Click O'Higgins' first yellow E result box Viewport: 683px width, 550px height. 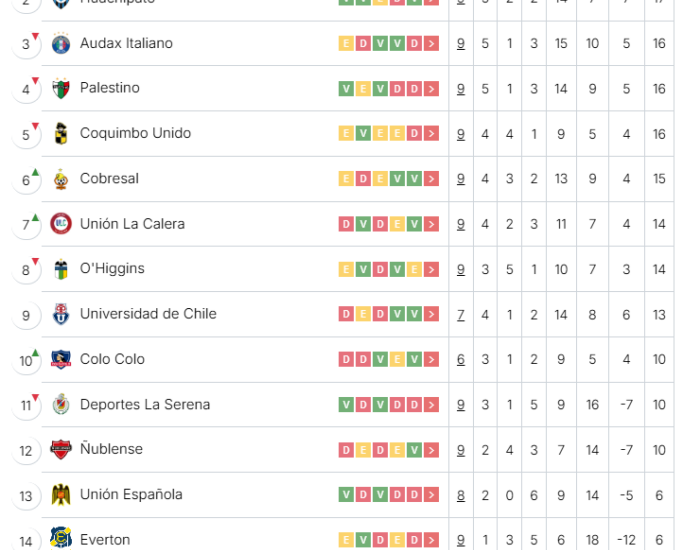click(346, 270)
